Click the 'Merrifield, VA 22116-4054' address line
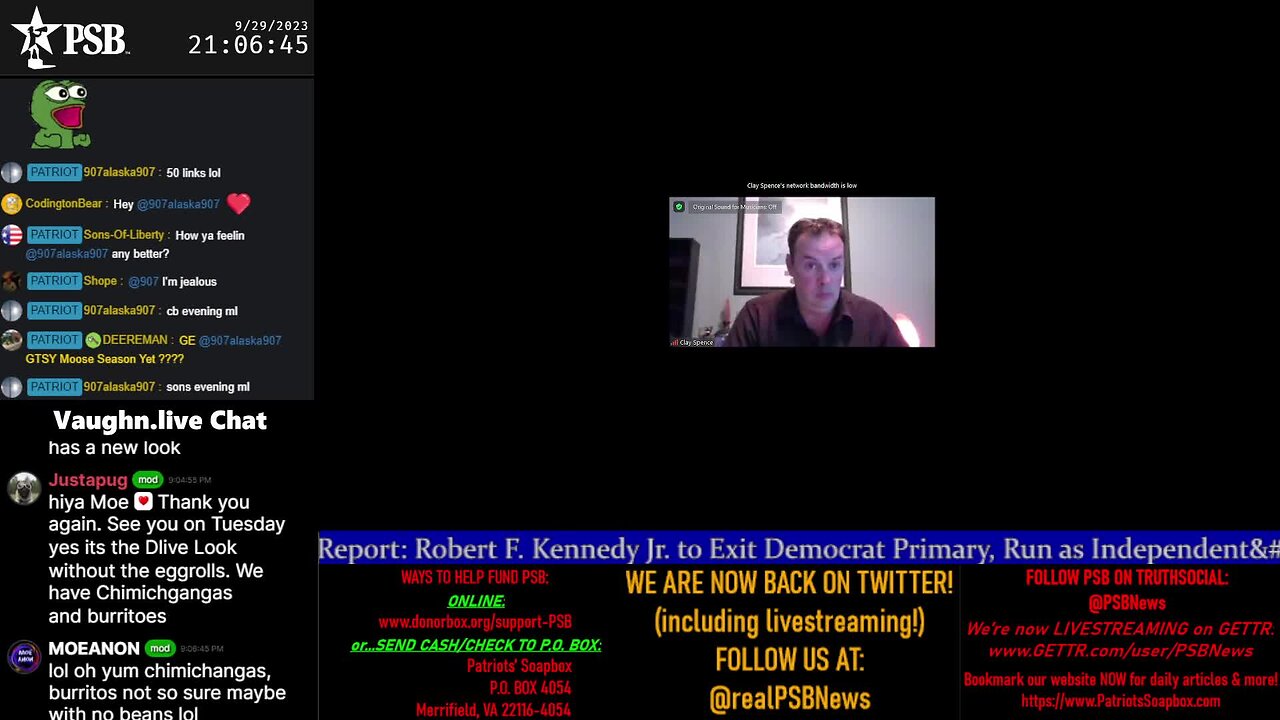 [493, 710]
